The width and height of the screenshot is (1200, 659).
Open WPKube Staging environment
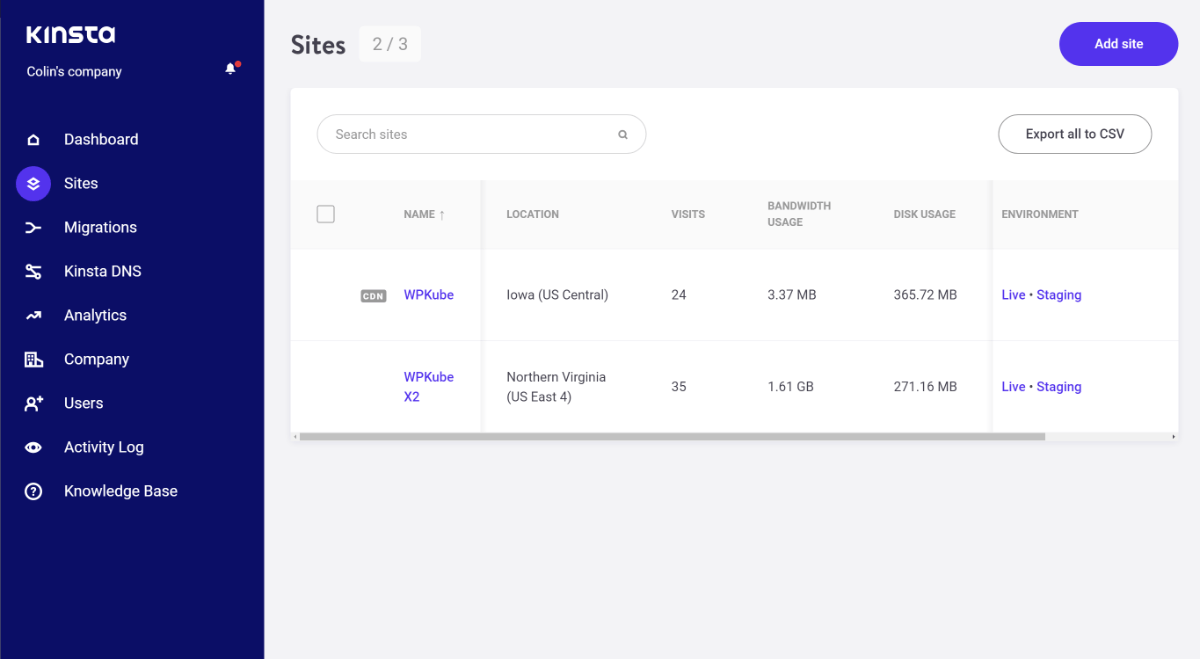coord(1059,295)
